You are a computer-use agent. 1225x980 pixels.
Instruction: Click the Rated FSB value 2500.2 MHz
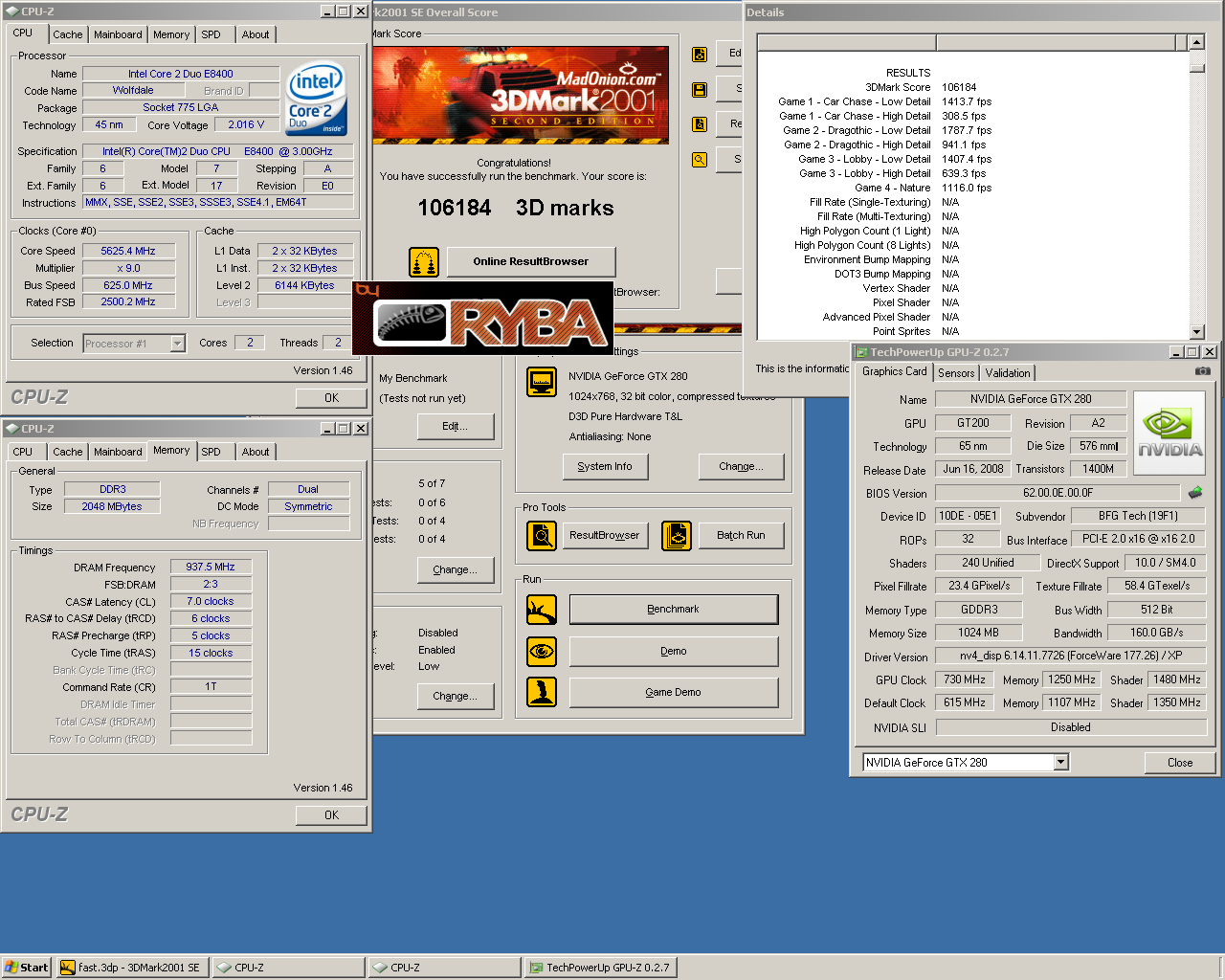point(129,301)
